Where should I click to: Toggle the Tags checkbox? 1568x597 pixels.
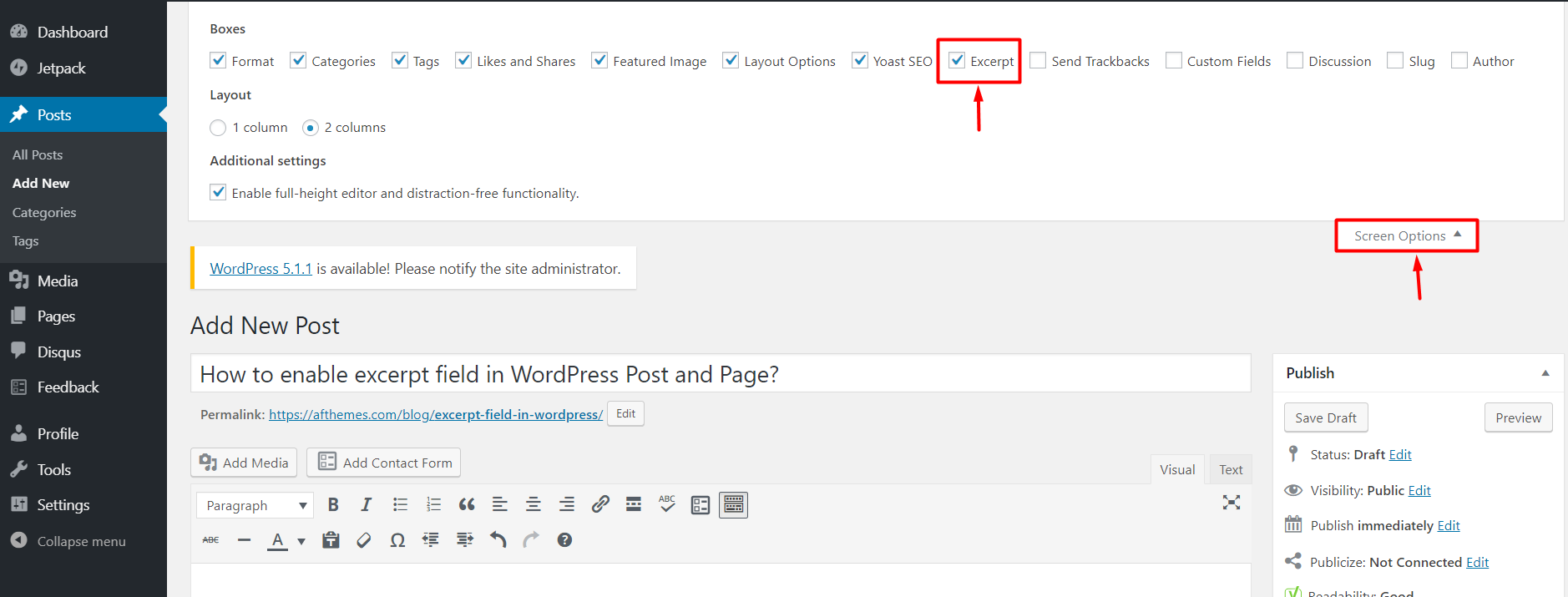pyautogui.click(x=400, y=60)
